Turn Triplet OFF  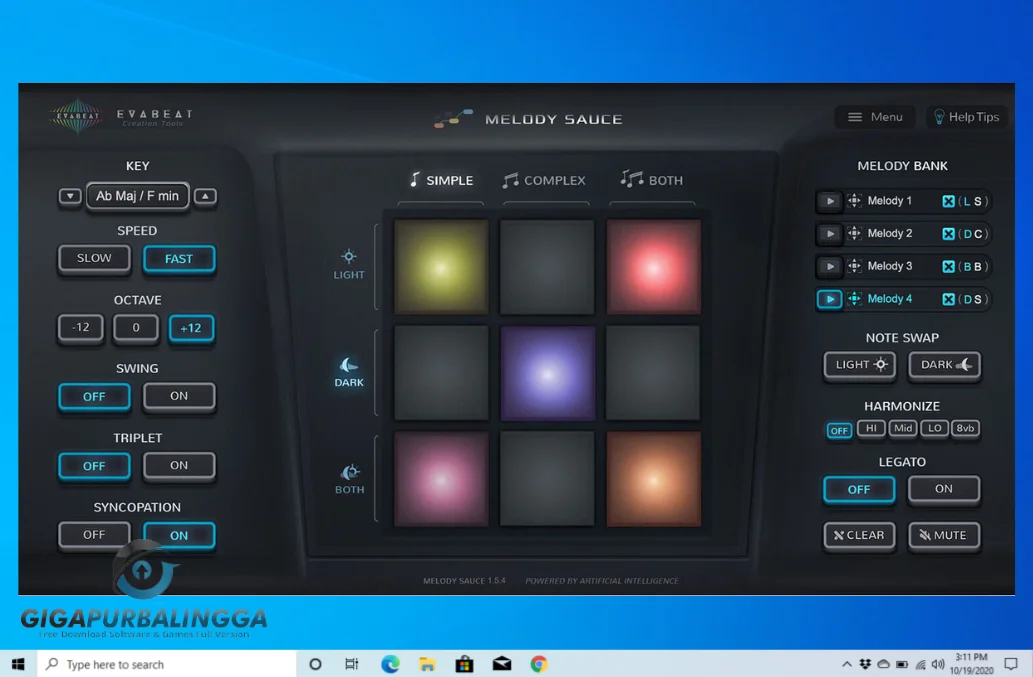pos(94,466)
